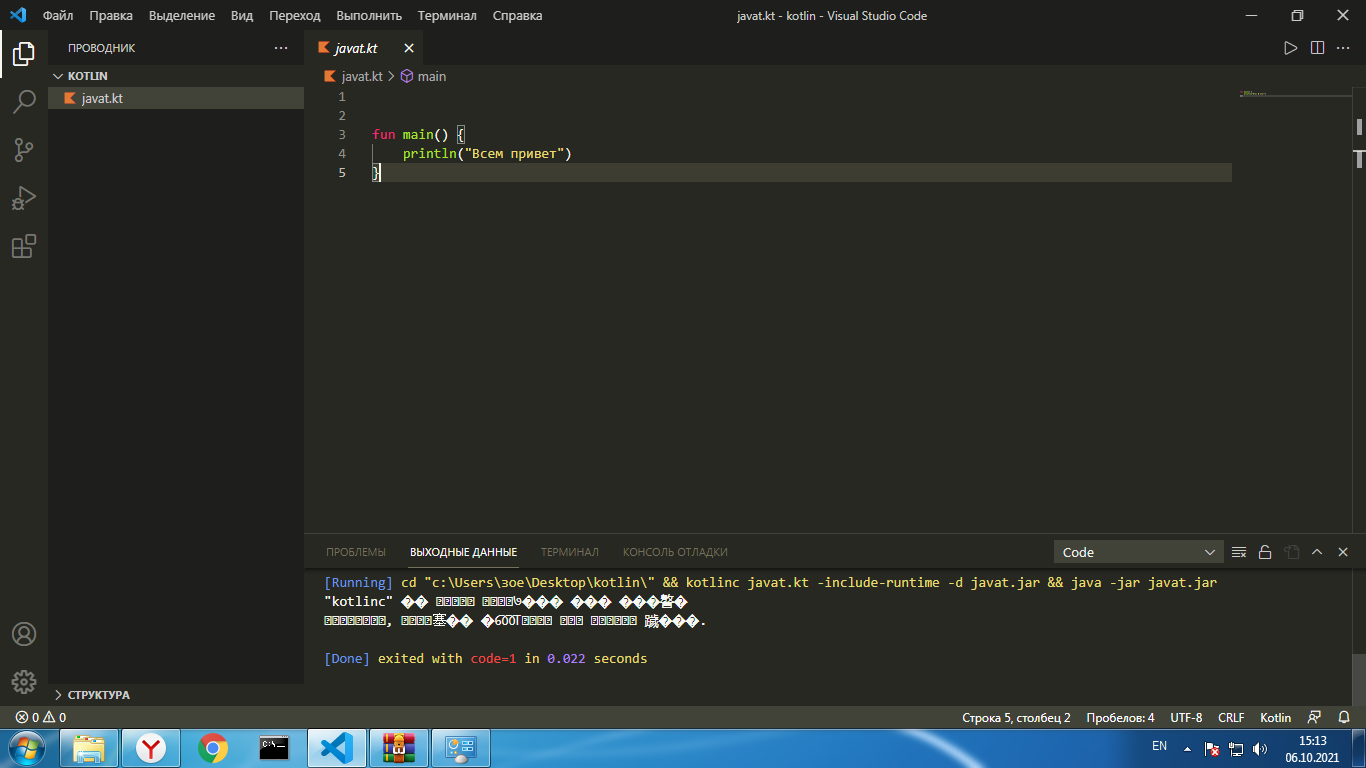This screenshot has width=1366, height=768.
Task: Click cursor position Строка 5, столбец 2
Action: [x=1016, y=717]
